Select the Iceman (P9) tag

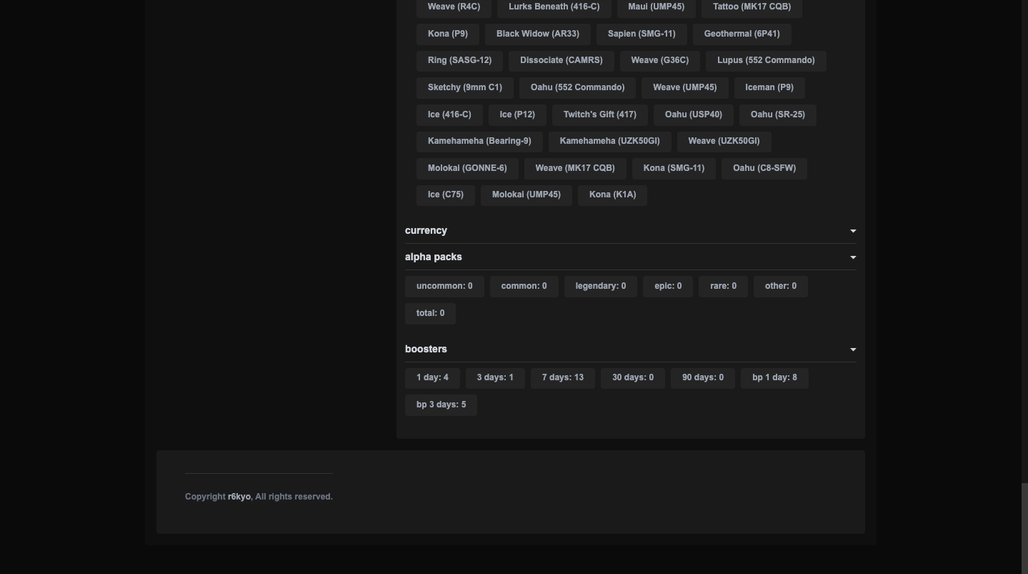(x=769, y=88)
